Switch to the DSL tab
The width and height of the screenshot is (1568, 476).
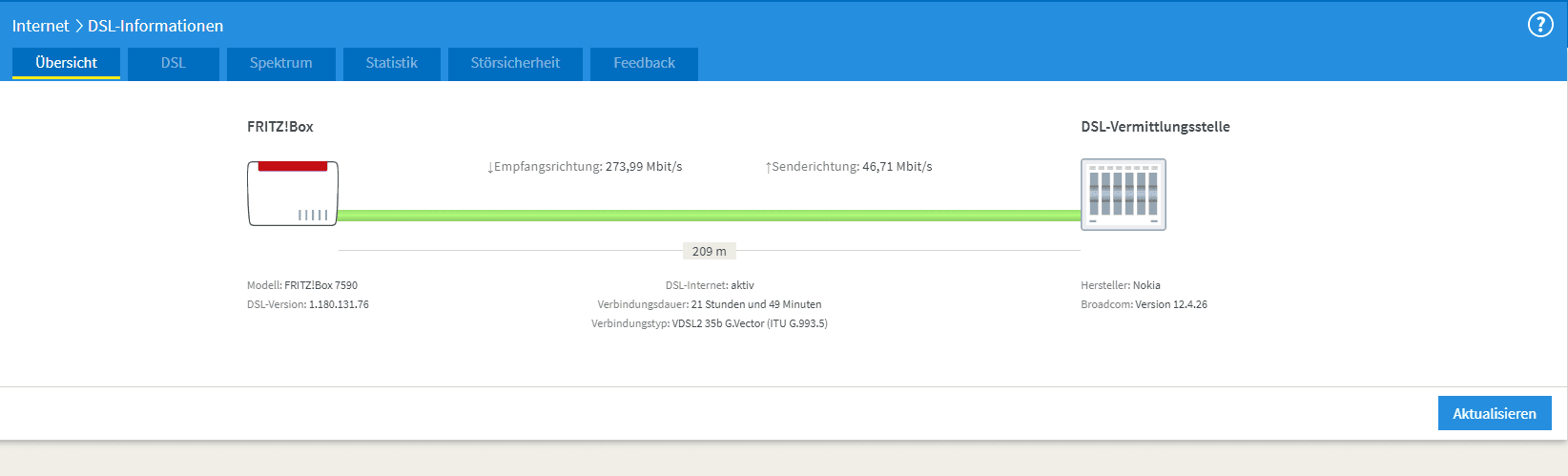(x=174, y=64)
